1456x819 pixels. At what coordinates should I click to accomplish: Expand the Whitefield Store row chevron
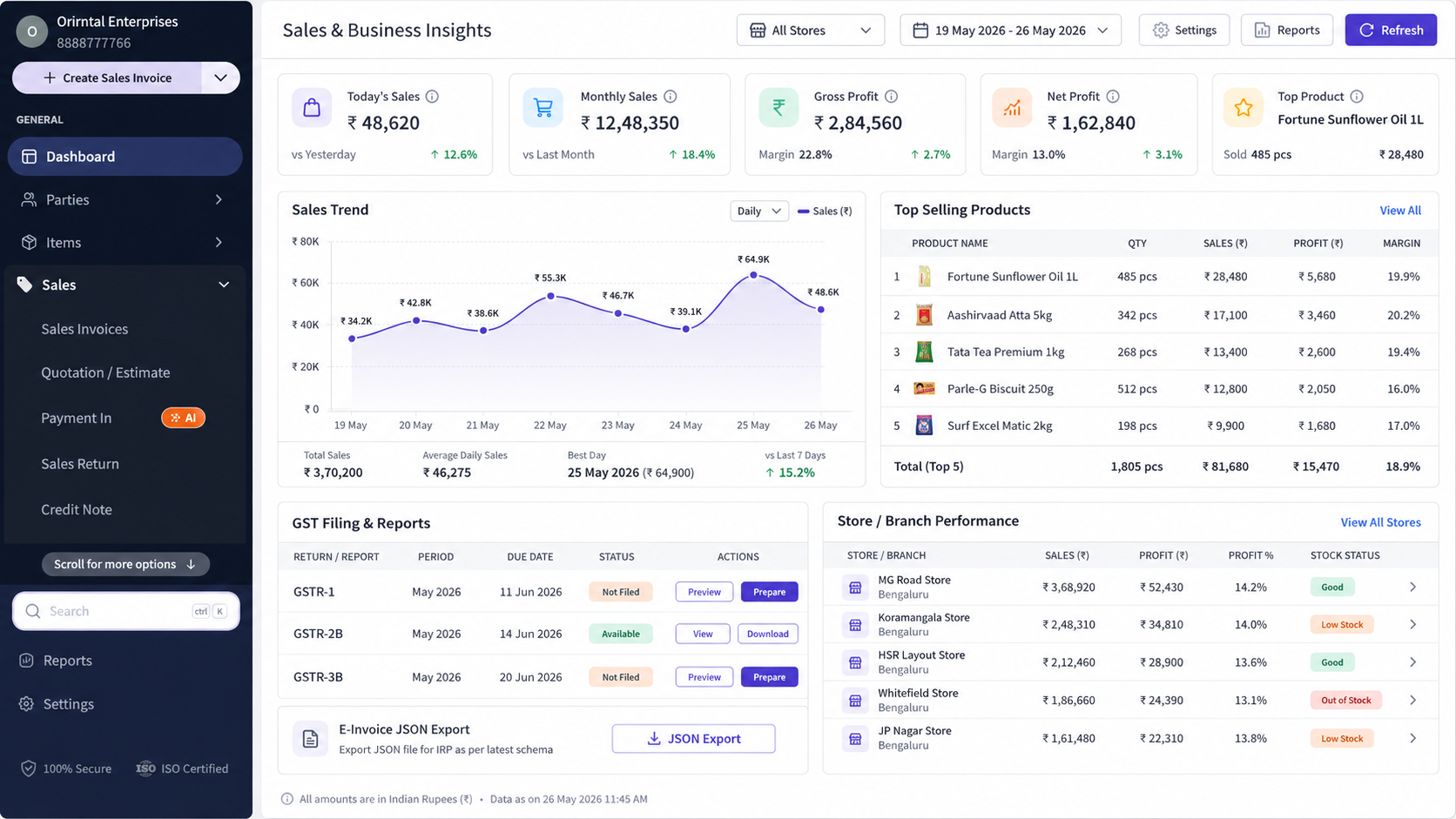pos(1412,701)
